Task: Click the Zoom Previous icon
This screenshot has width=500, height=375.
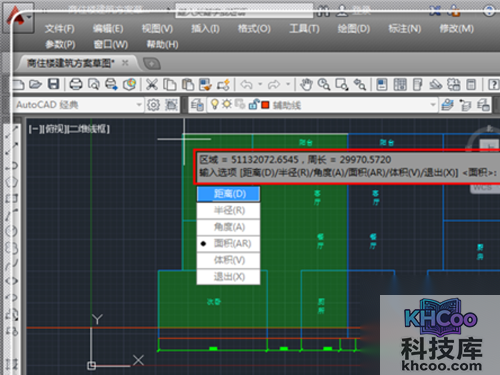Action: [x=360, y=84]
